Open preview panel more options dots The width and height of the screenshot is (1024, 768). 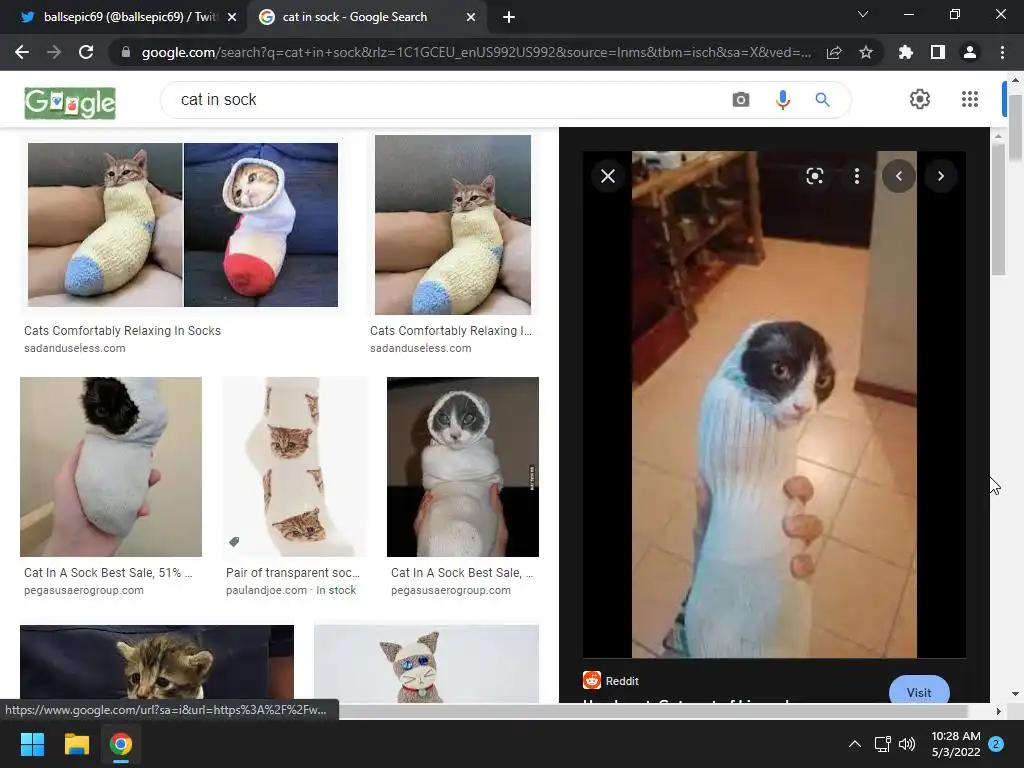coord(857,176)
